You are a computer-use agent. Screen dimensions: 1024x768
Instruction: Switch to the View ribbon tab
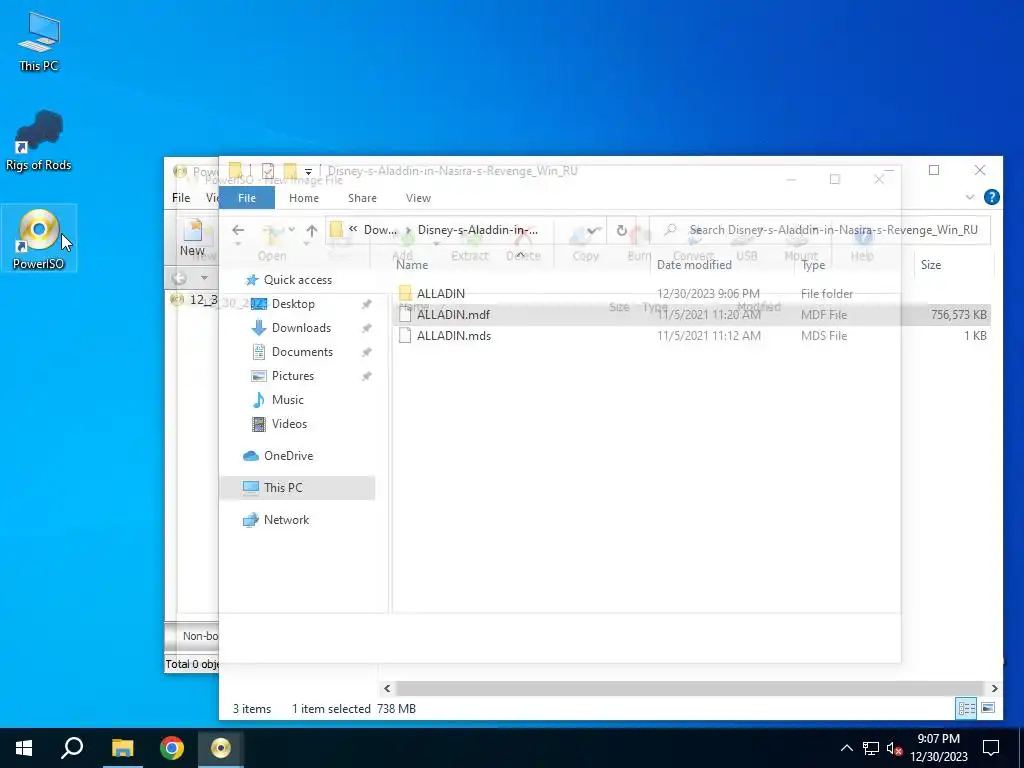418,198
